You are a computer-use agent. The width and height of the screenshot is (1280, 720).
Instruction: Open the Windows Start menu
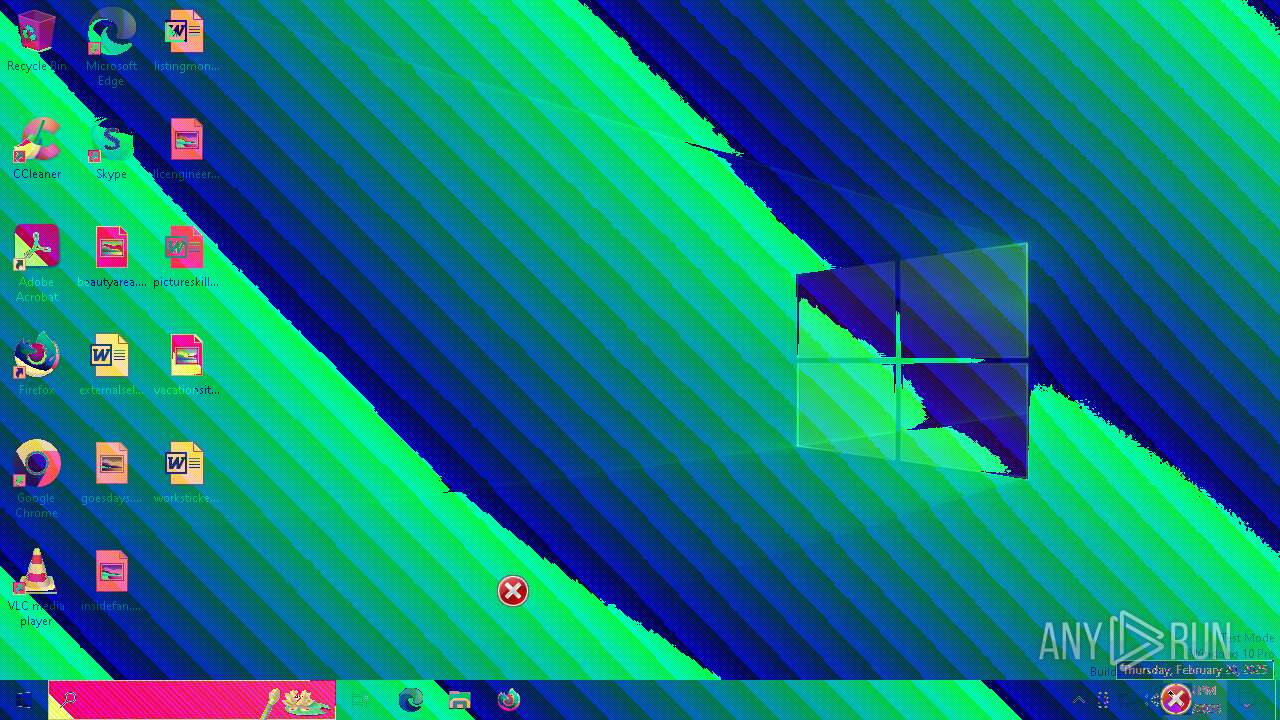point(24,700)
